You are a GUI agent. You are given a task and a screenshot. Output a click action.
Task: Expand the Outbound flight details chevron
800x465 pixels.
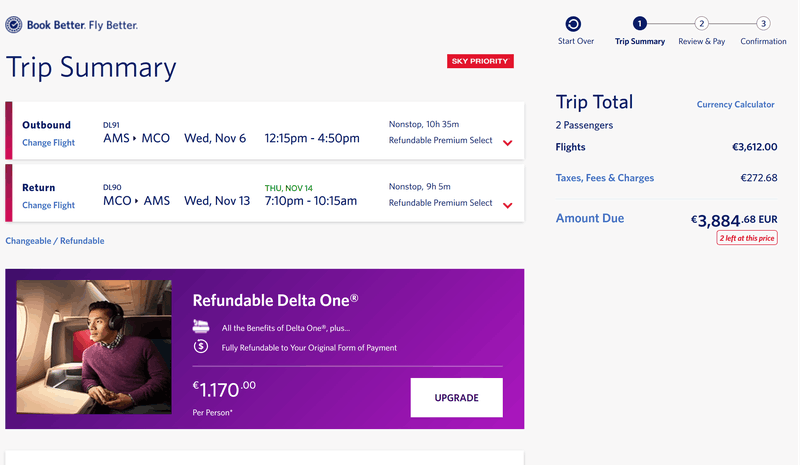click(508, 143)
